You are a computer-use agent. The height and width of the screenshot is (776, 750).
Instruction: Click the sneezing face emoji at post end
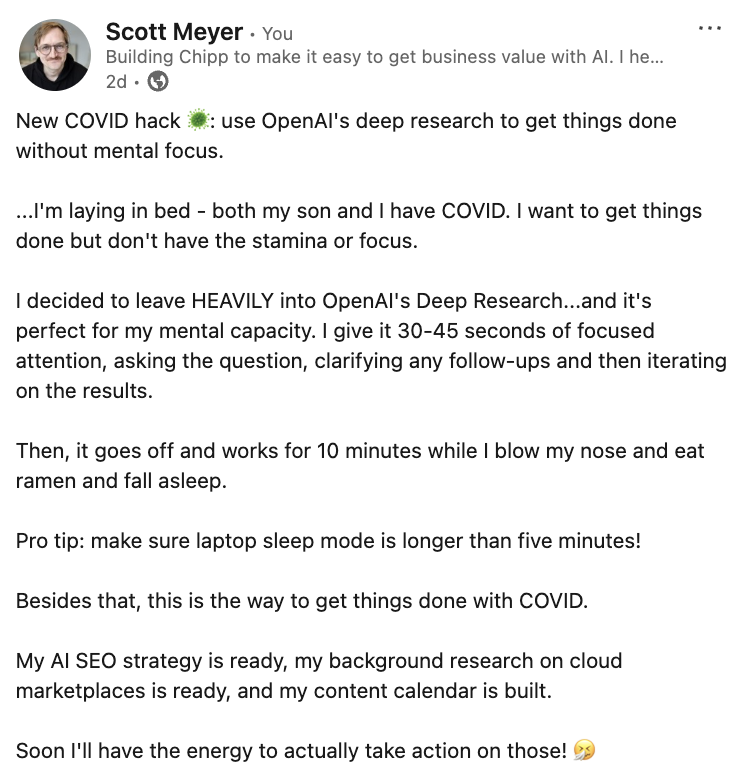584,750
